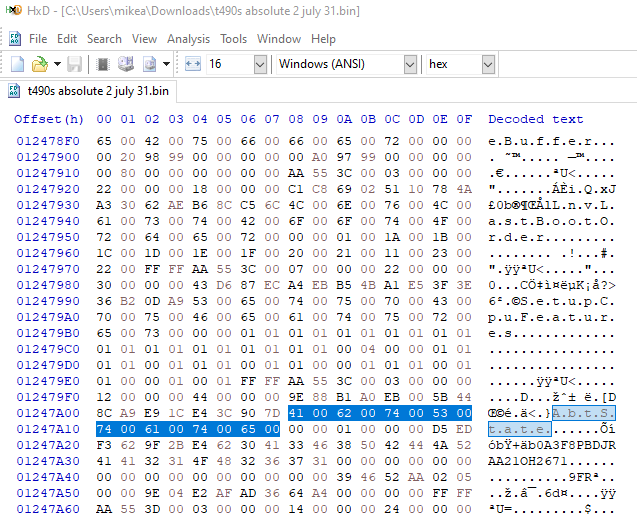
Task: Click the Open disk icon
Action: click(126, 64)
